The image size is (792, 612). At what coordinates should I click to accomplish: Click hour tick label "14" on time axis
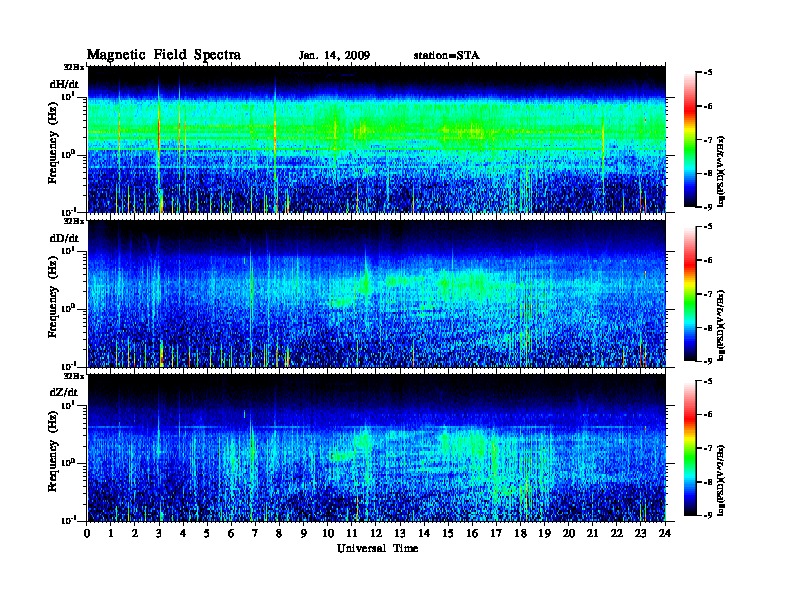pos(424,533)
